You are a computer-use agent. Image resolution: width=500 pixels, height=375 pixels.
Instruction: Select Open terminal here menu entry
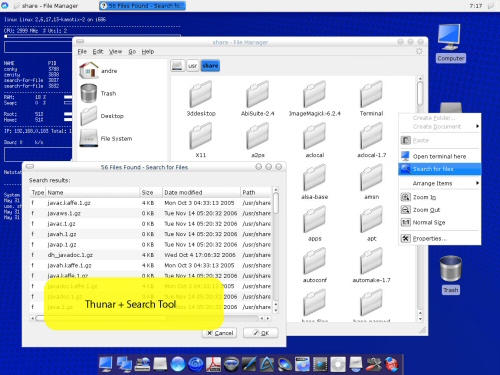pyautogui.click(x=440, y=156)
